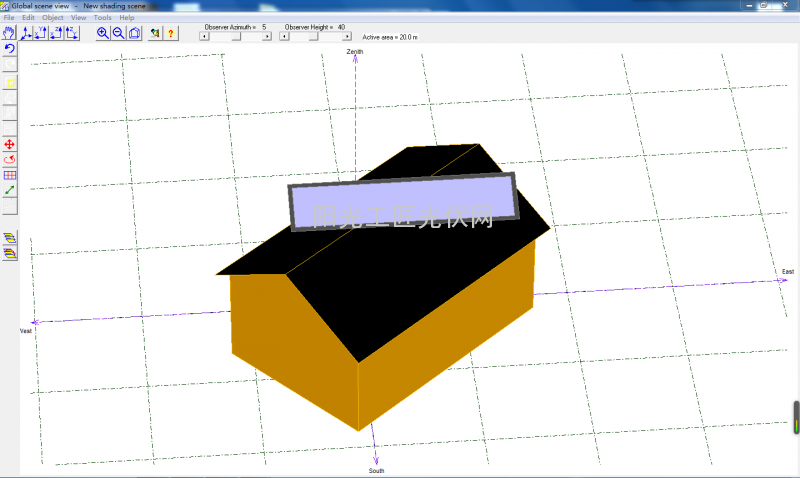This screenshot has width=800, height=478.
Task: Click Observer Height slider right arrow
Action: point(348,36)
